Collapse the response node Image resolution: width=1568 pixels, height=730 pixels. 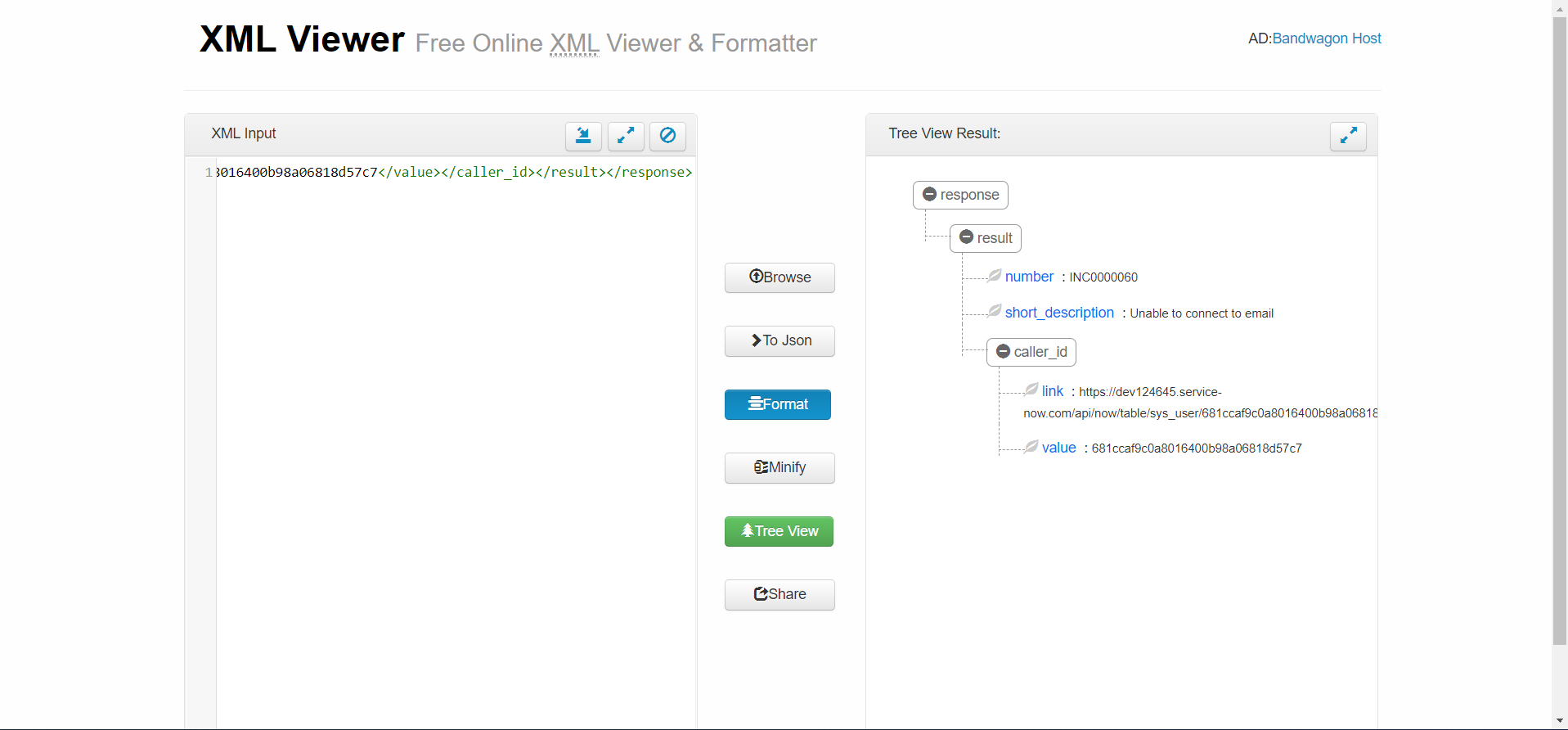(929, 195)
